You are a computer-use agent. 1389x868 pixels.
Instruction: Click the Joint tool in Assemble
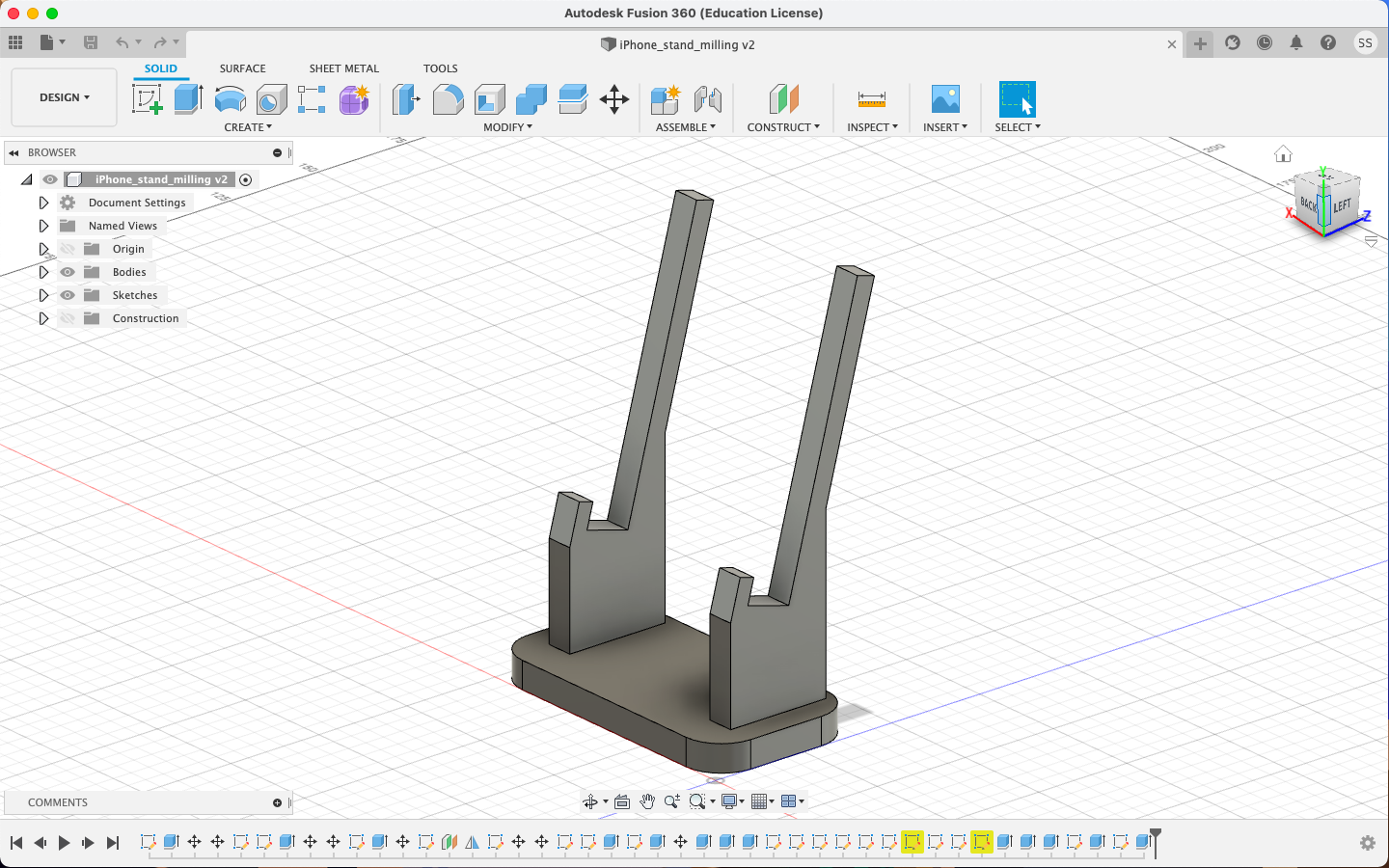[x=707, y=99]
